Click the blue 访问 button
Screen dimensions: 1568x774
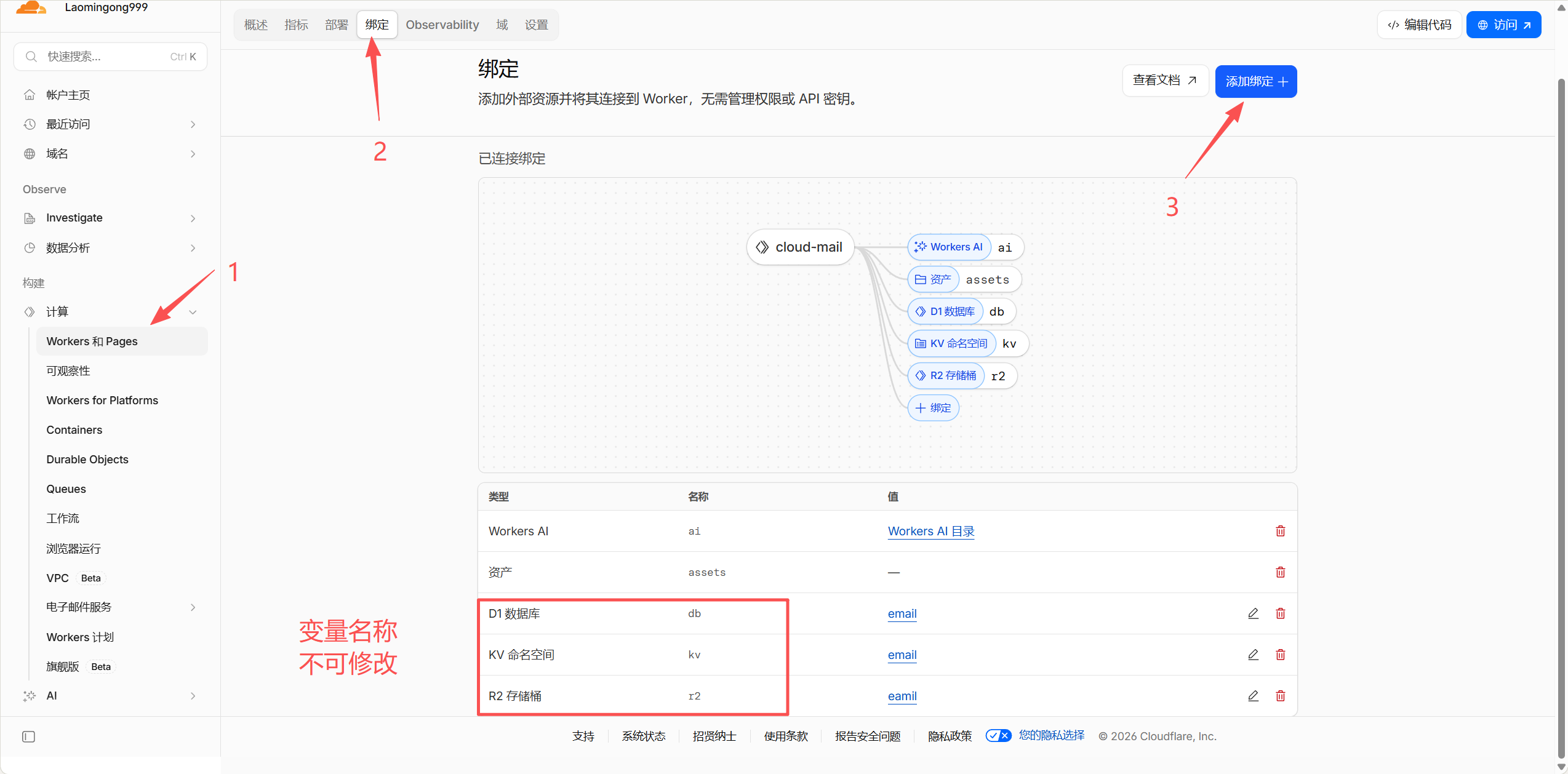[1503, 25]
